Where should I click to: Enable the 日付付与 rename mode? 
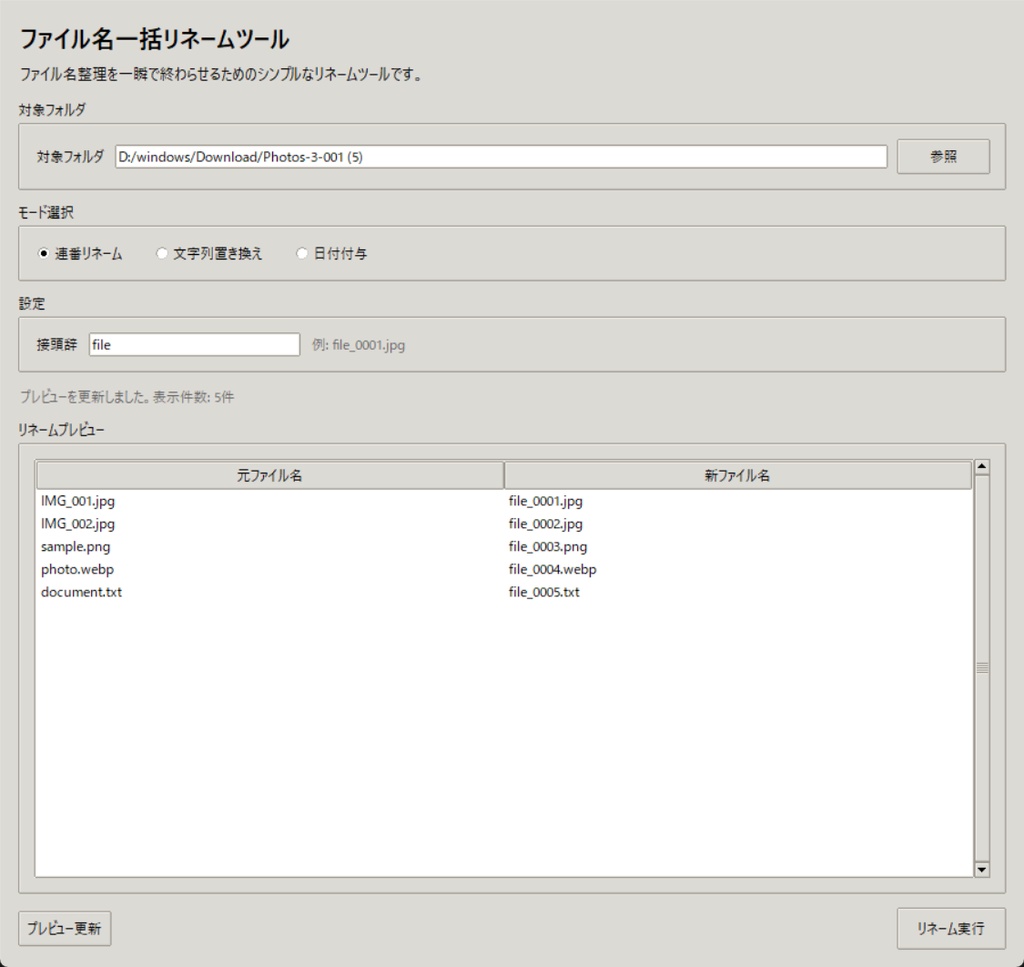click(302, 253)
